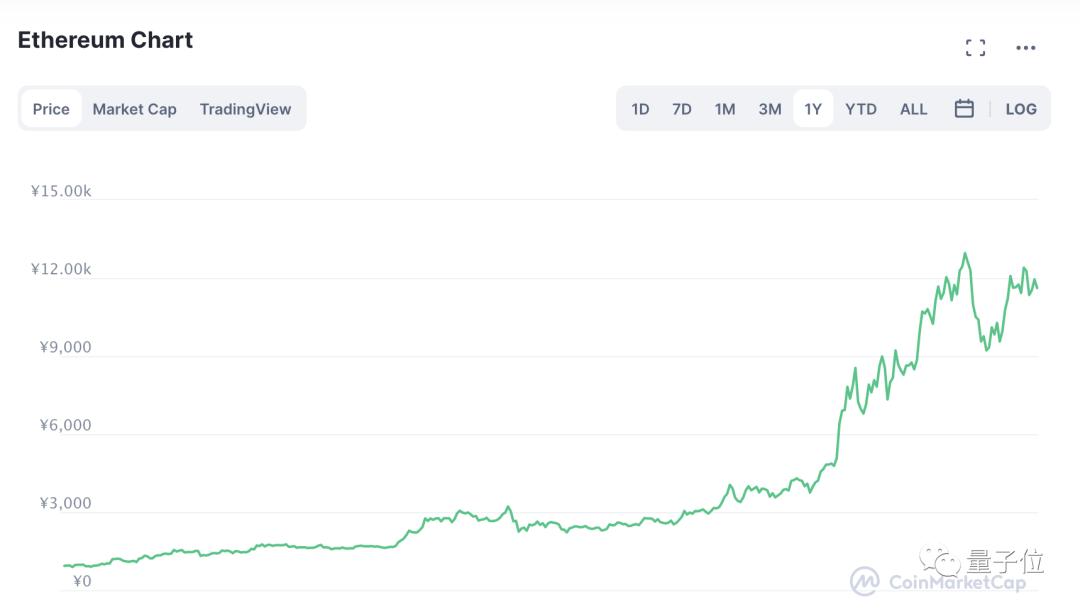Click the ¥3,000 y-axis label

65,503
